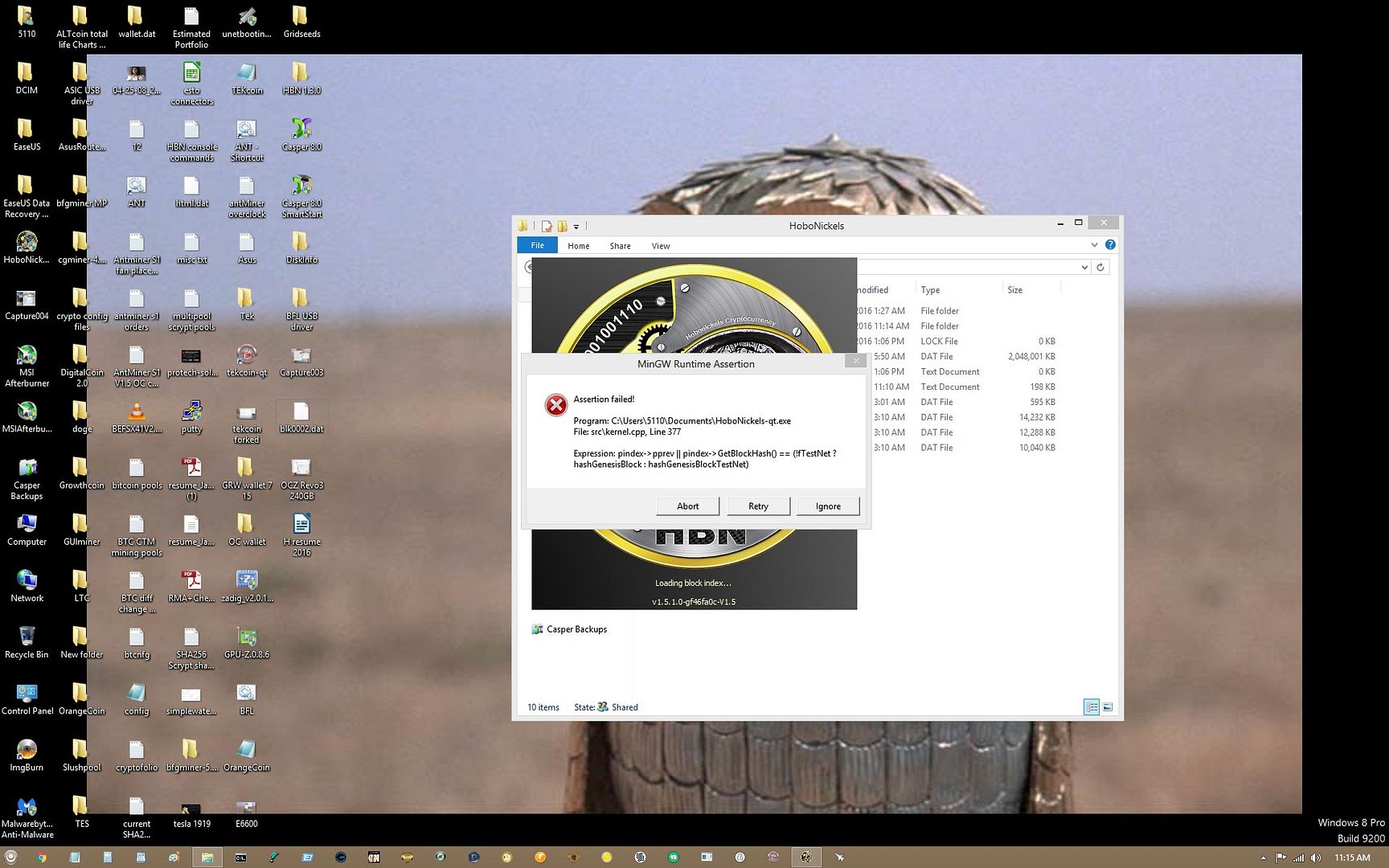Click File Explorer button in taskbar

207,858
